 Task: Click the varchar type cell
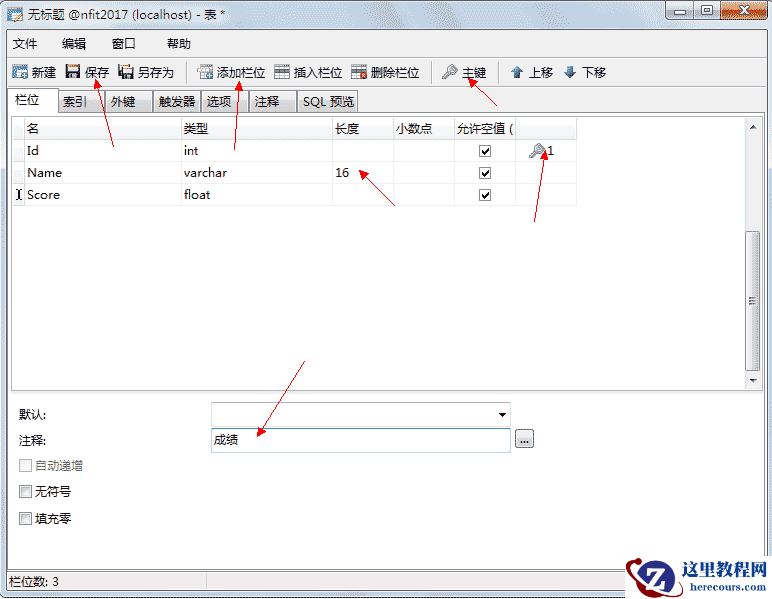tap(257, 173)
